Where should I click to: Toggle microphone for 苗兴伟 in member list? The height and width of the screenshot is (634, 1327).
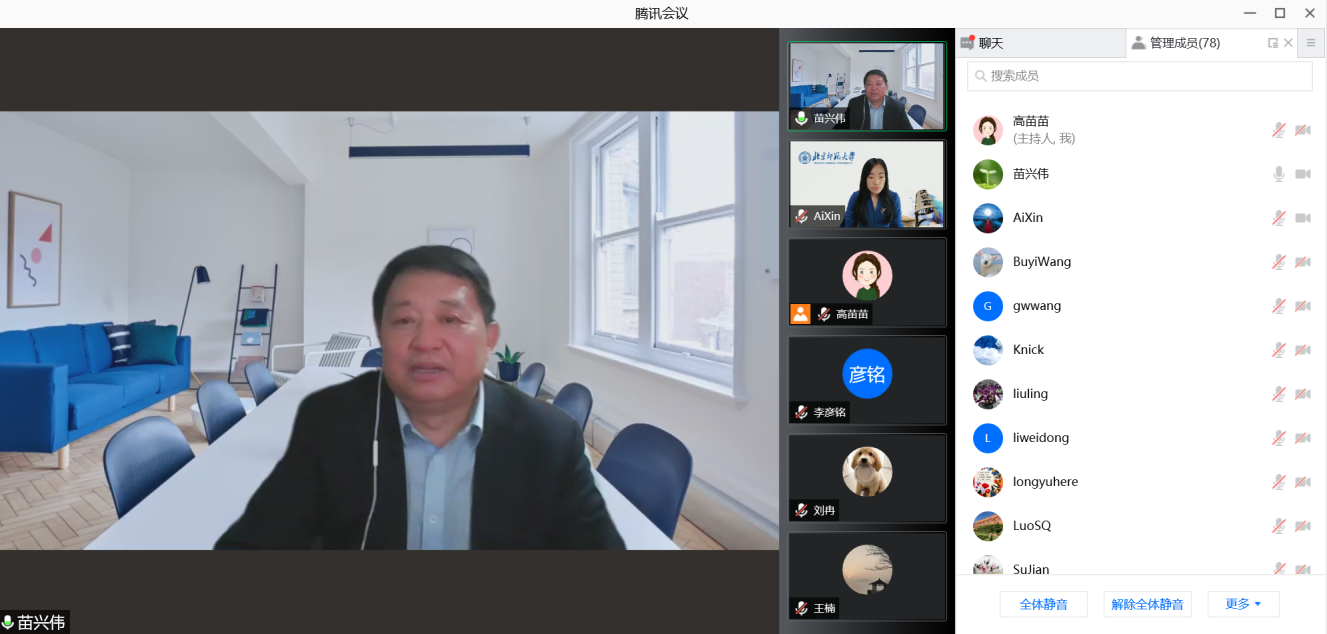pos(1278,174)
